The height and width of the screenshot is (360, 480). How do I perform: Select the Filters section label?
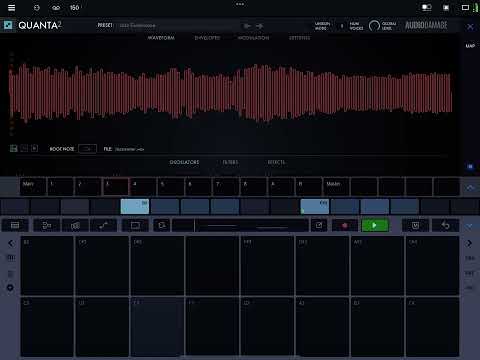click(230, 162)
